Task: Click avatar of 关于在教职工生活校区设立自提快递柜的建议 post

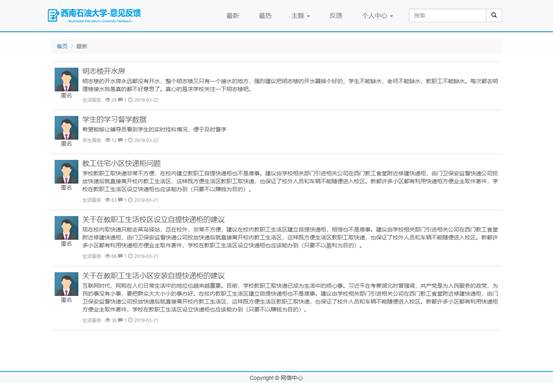Action: (66, 228)
